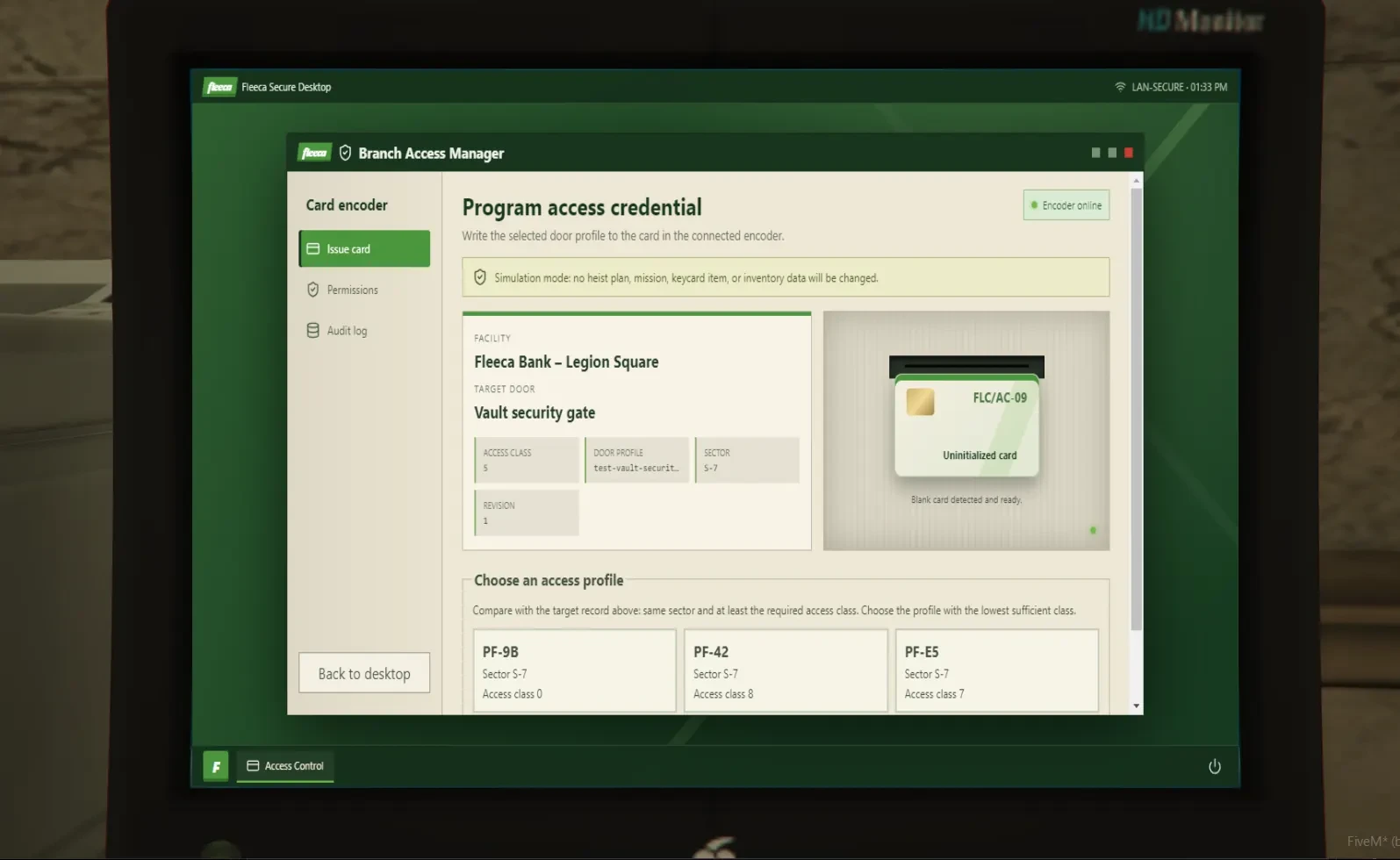Click the Vault security gate text
This screenshot has width=1400, height=860.
tap(535, 412)
